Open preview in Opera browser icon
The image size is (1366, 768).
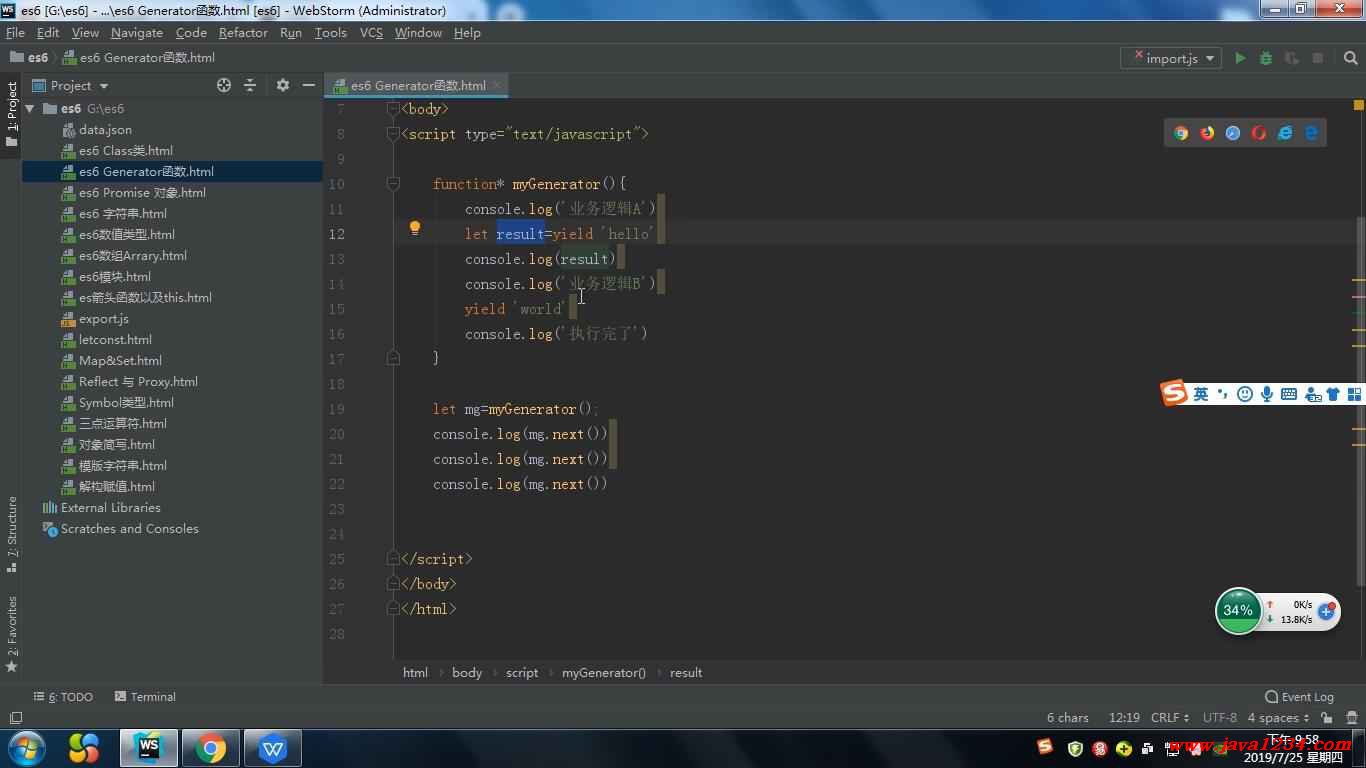tap(1259, 133)
